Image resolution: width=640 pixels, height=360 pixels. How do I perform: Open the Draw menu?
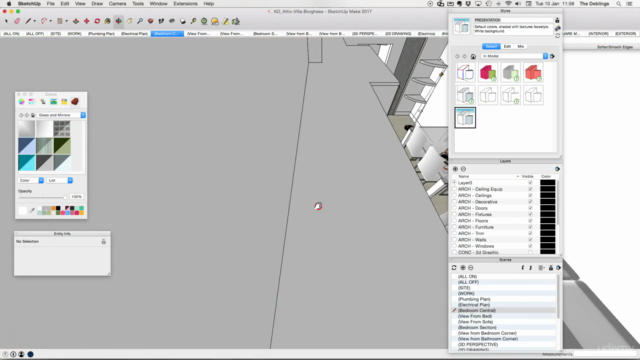tap(97, 4)
